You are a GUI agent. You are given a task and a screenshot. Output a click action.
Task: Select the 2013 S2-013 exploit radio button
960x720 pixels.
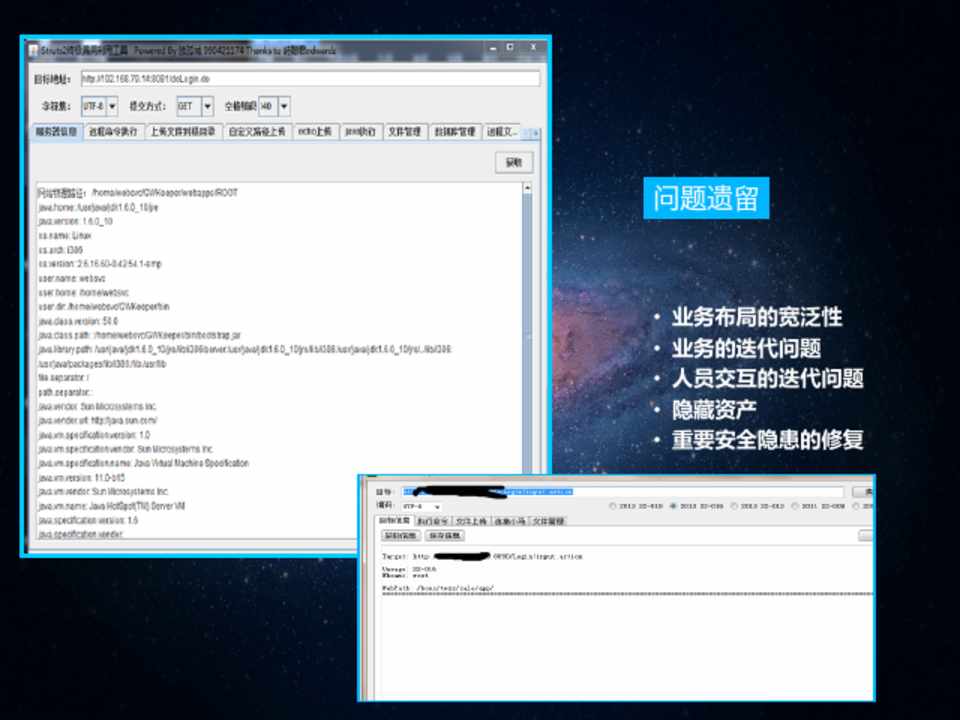[734, 506]
